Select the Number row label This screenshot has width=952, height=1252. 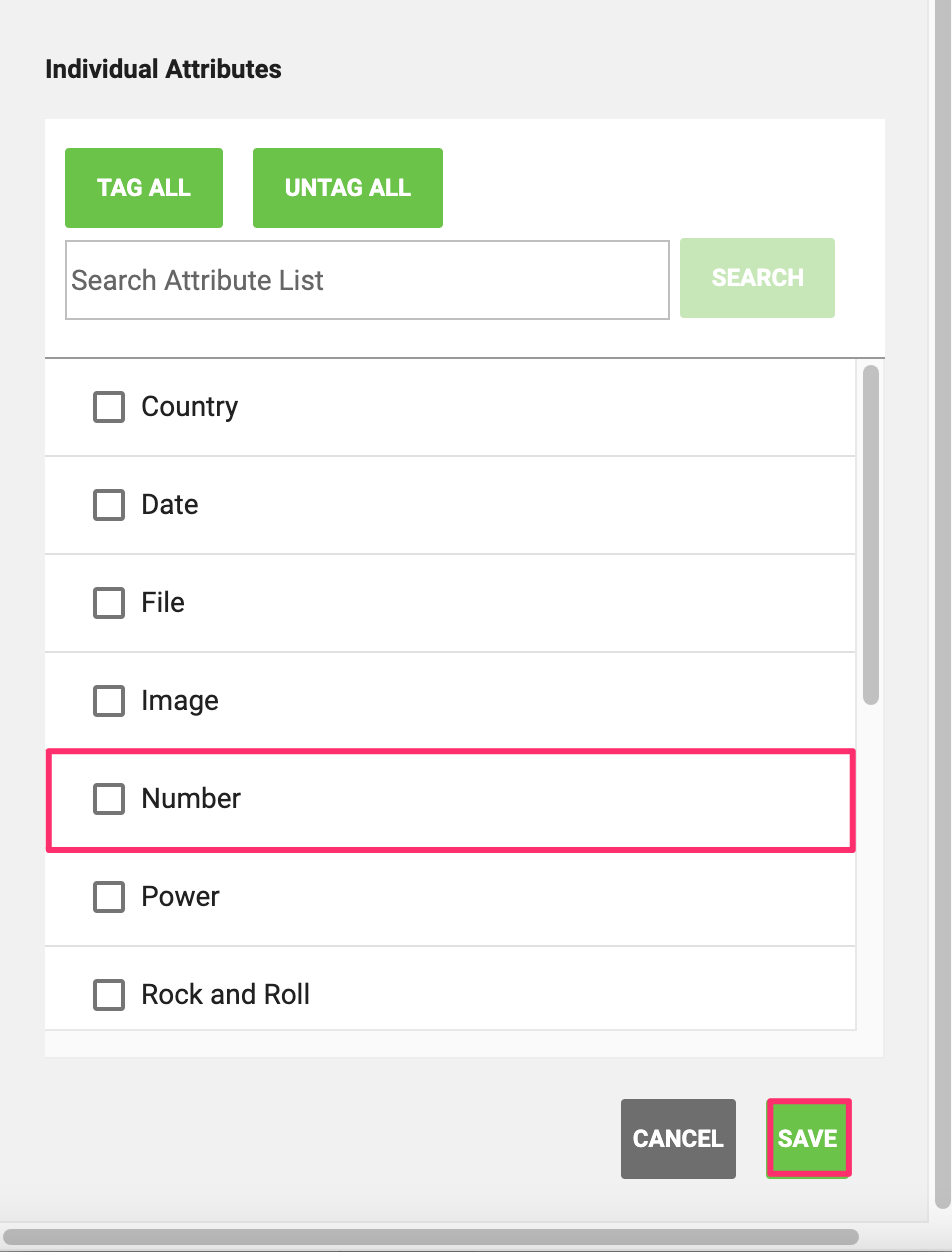point(191,799)
